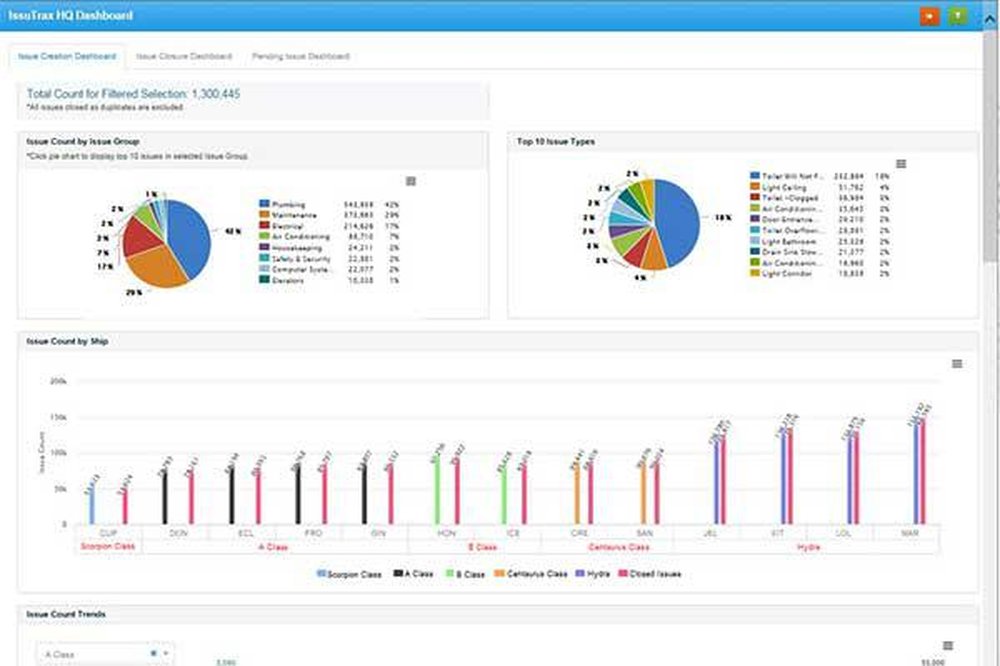Clear the A Class selection with the x
1000x666 pixels.
click(153, 653)
